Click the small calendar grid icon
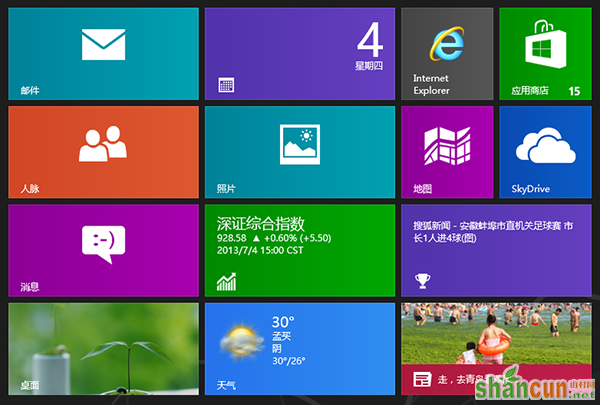The image size is (600, 405). click(x=226, y=85)
